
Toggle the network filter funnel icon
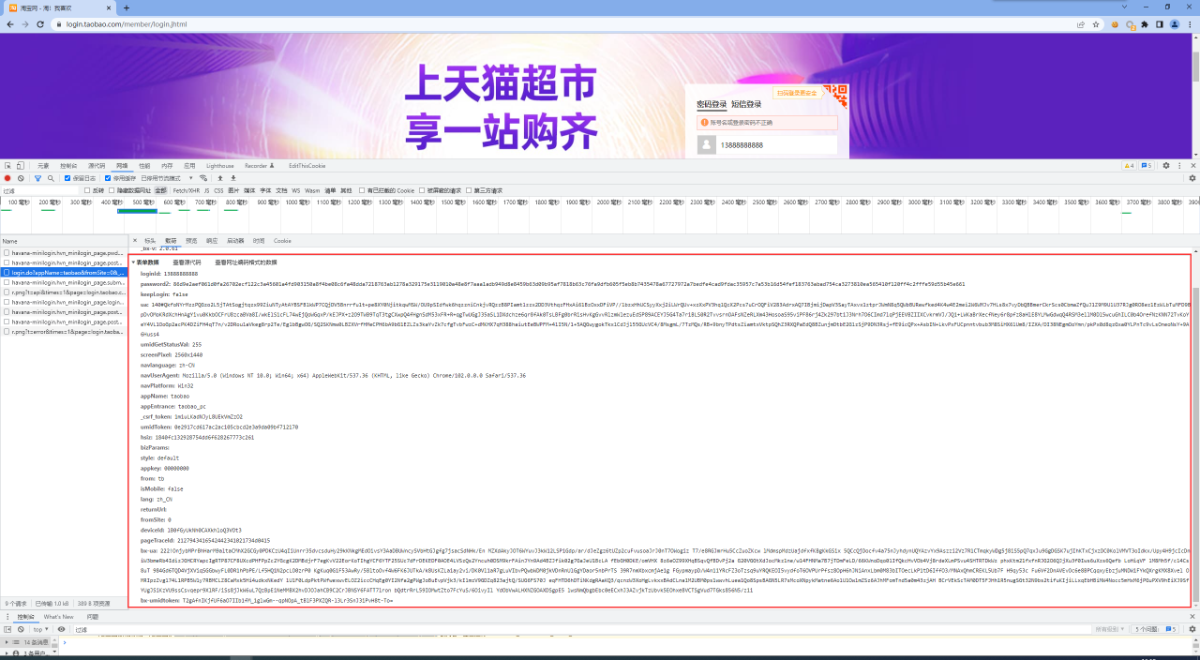click(38, 178)
